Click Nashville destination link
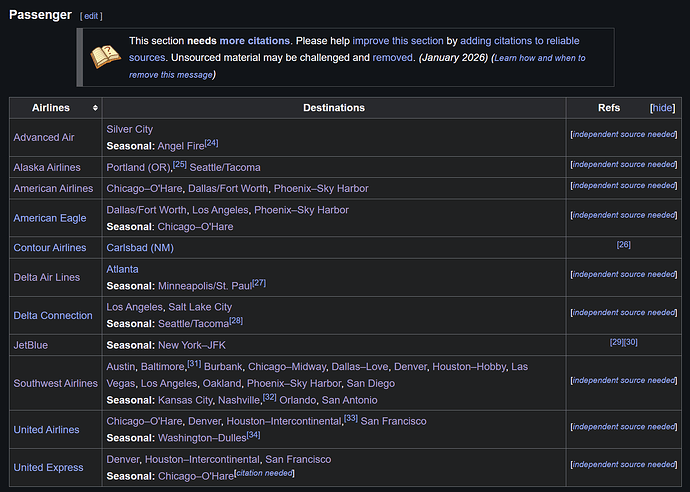Image resolution: width=690 pixels, height=492 pixels. [x=239, y=400]
